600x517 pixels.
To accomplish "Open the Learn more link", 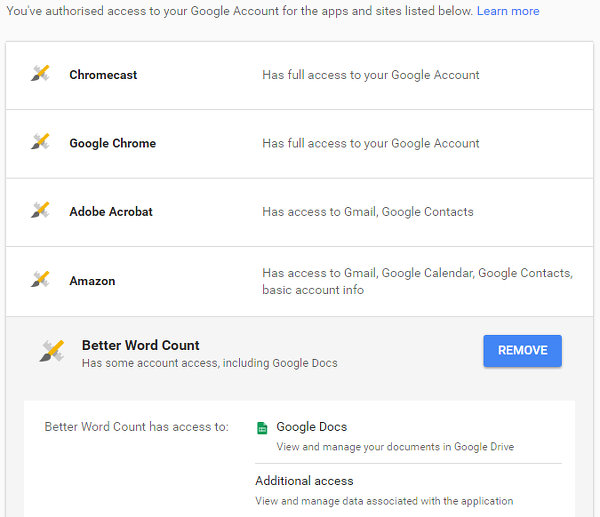I will 508,11.
